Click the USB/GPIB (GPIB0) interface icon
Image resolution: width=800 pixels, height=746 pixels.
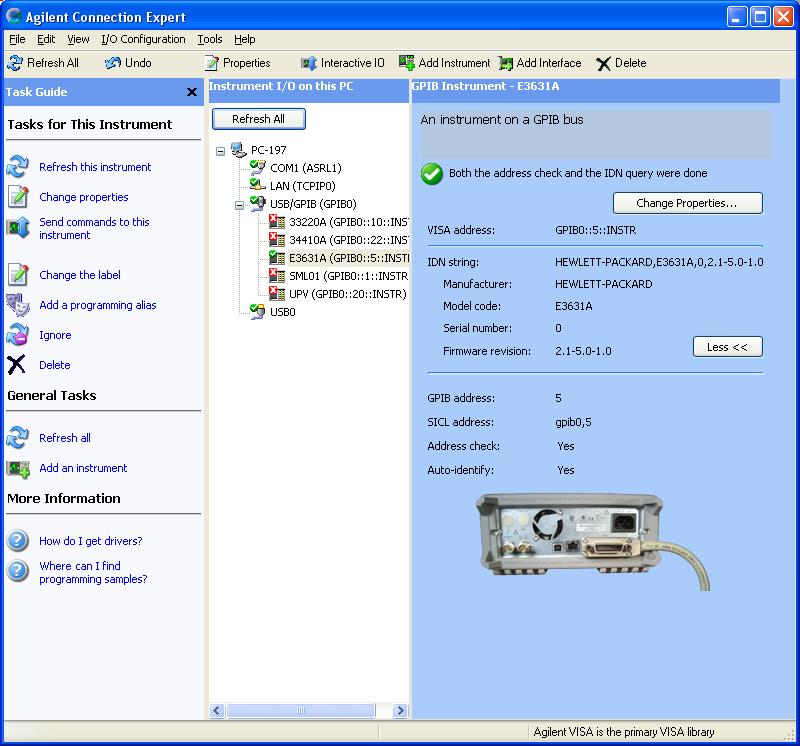point(258,204)
